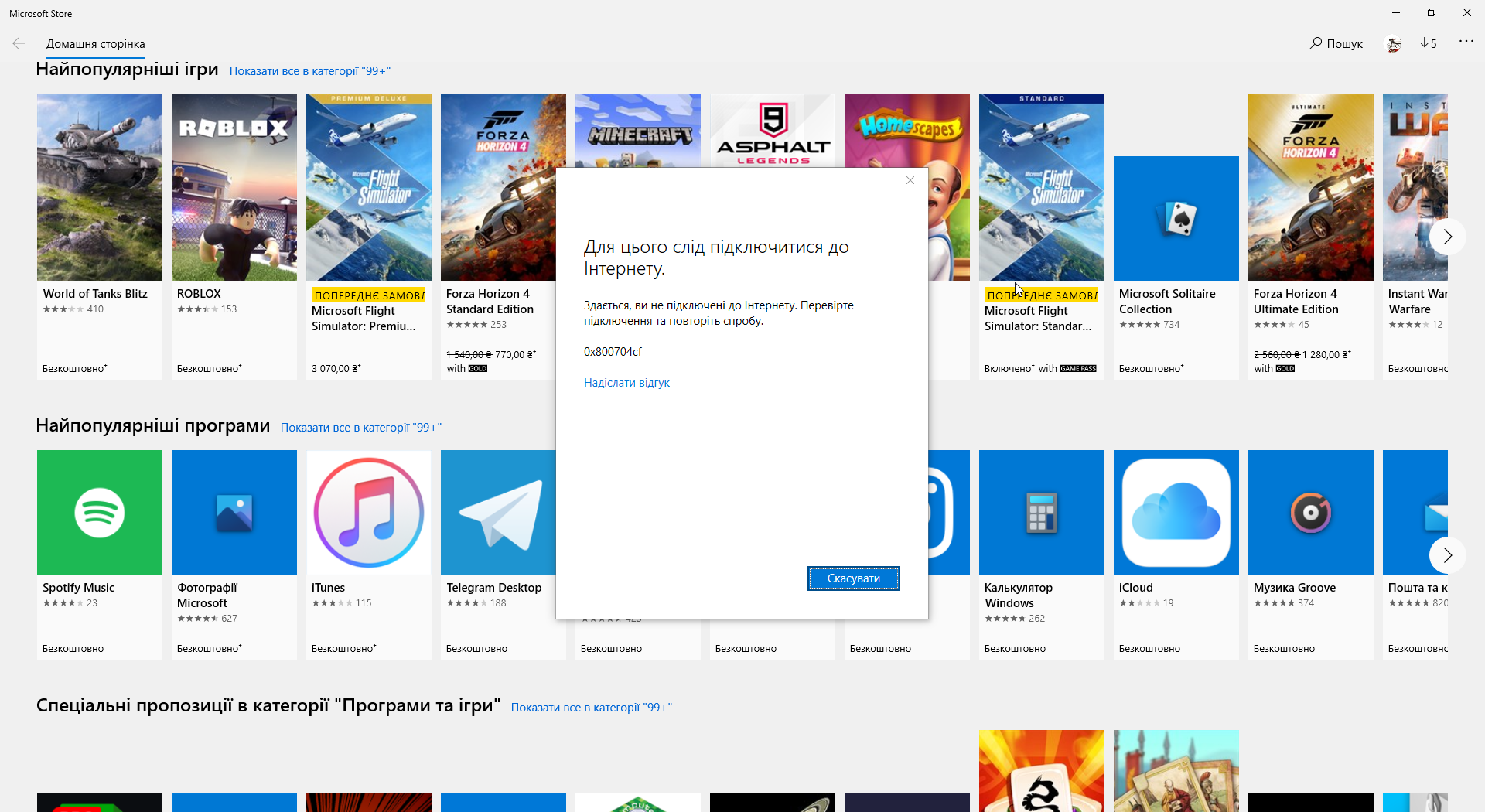This screenshot has width=1485, height=812.
Task: Click the back arrow in the header
Action: point(19,43)
